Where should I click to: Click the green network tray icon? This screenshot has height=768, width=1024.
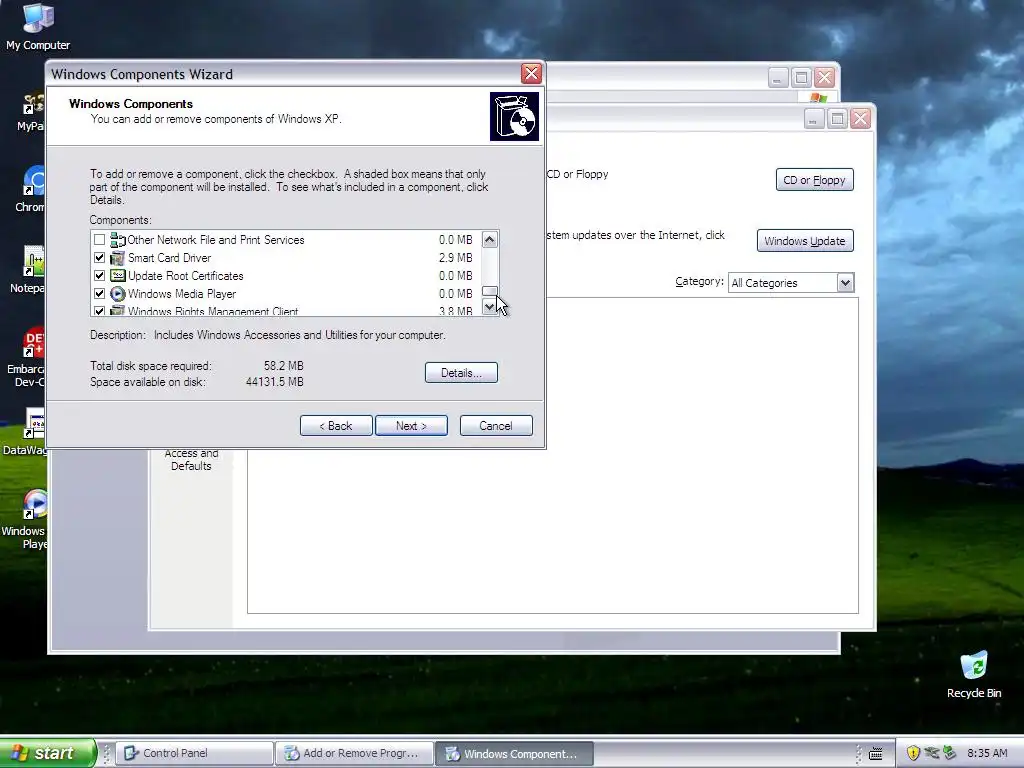point(949,753)
